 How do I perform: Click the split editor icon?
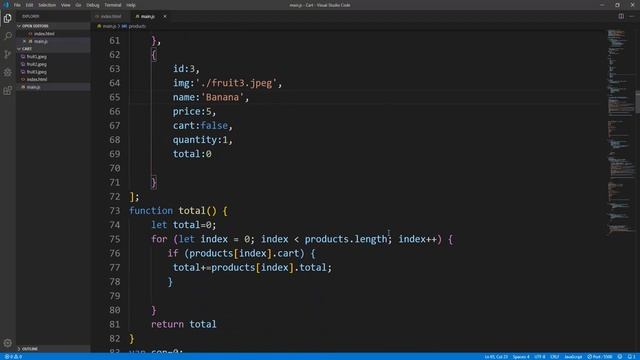tap(621, 16)
